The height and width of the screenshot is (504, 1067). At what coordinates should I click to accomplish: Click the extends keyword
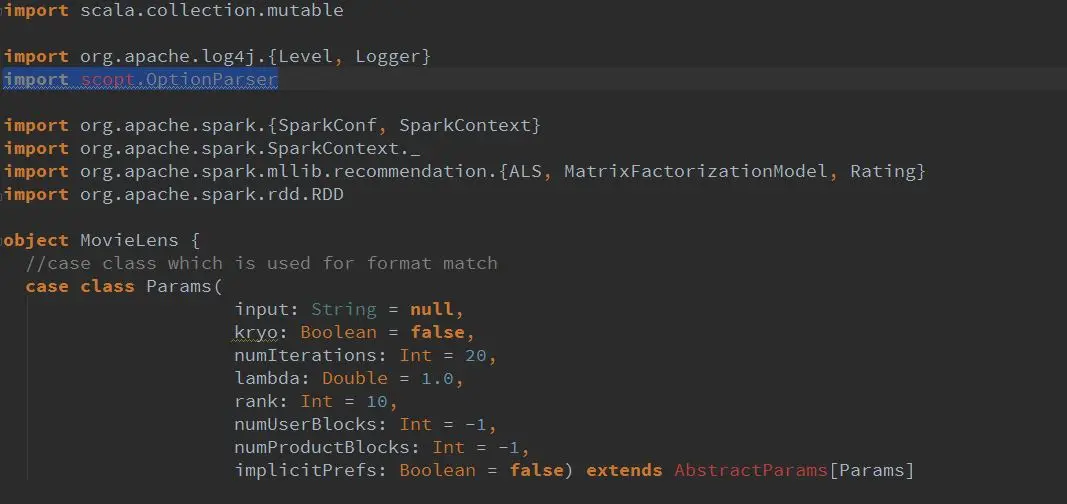tap(624, 470)
